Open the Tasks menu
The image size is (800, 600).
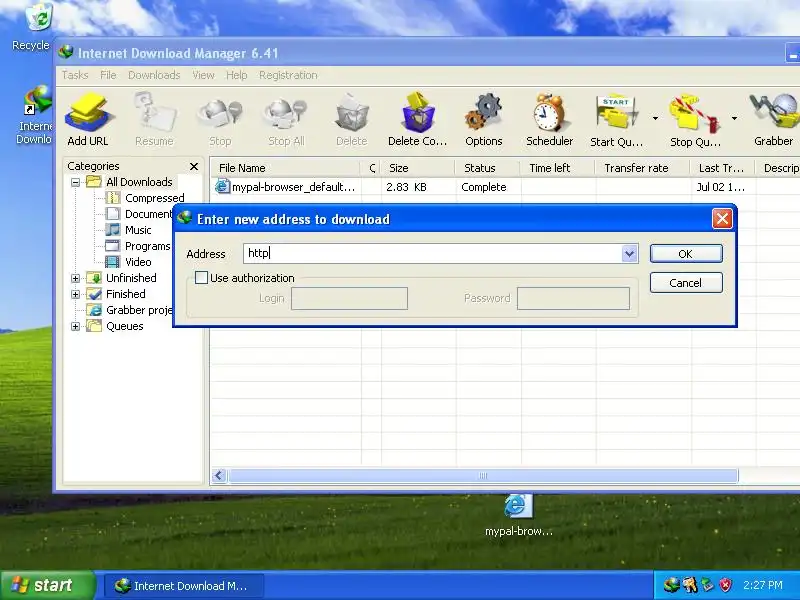point(75,75)
